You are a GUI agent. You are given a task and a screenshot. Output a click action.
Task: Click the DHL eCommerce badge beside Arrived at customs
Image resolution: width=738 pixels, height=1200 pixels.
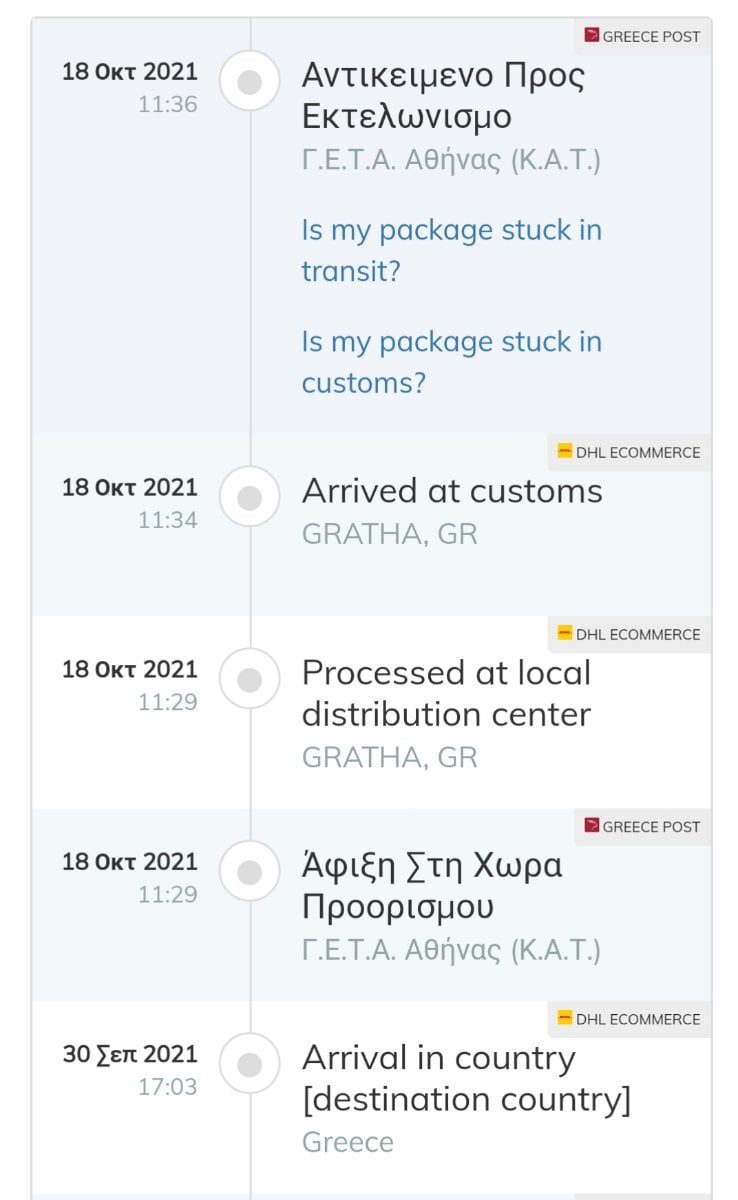[629, 452]
